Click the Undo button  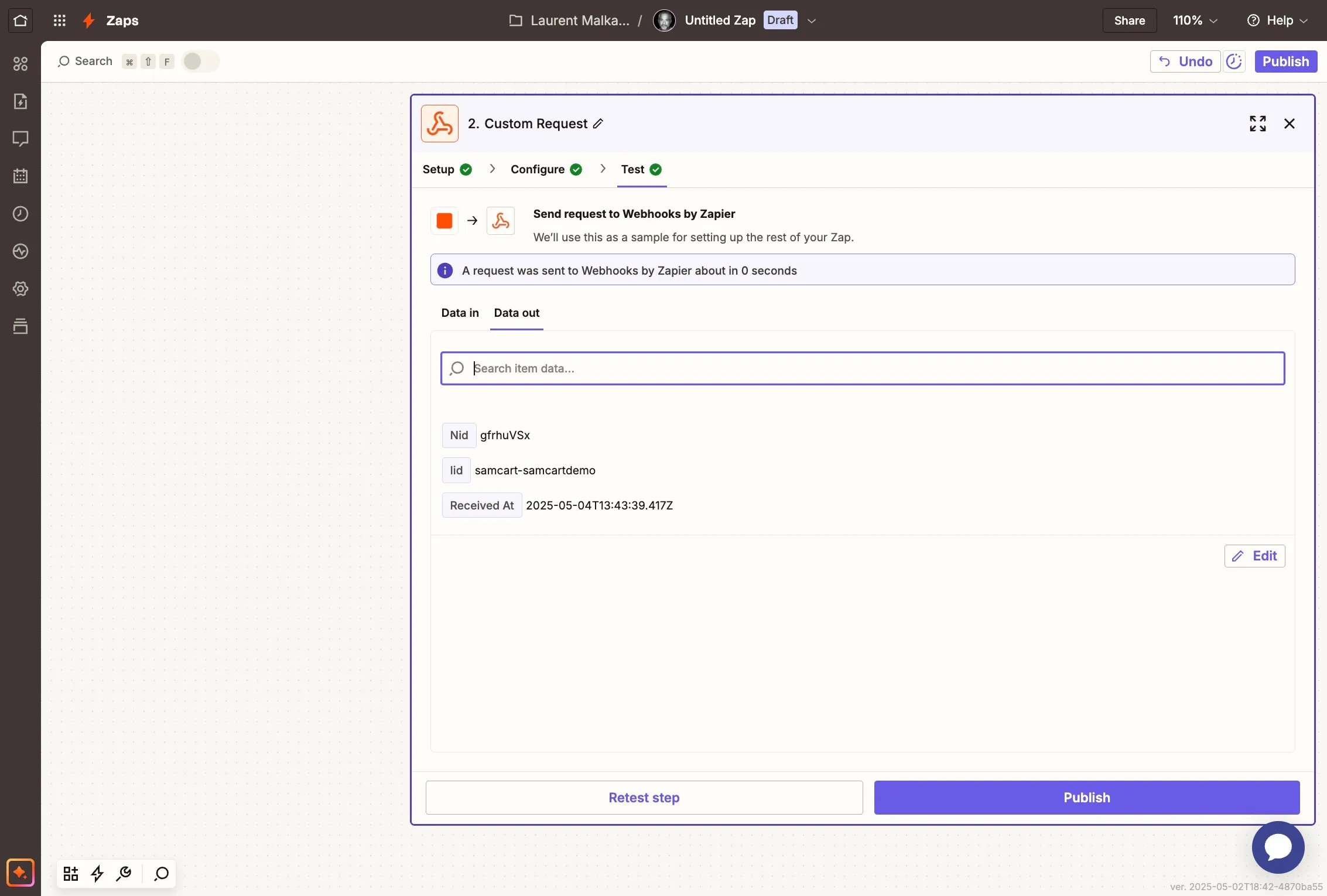(x=1185, y=61)
